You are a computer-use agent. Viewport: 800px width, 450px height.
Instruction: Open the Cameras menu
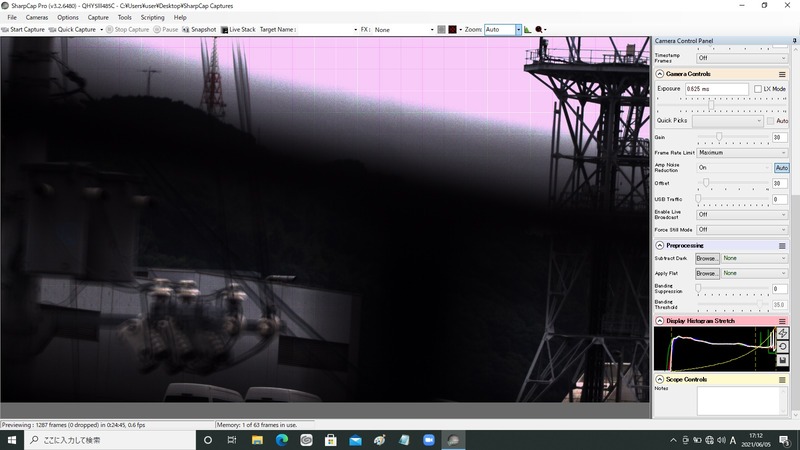tap(37, 17)
